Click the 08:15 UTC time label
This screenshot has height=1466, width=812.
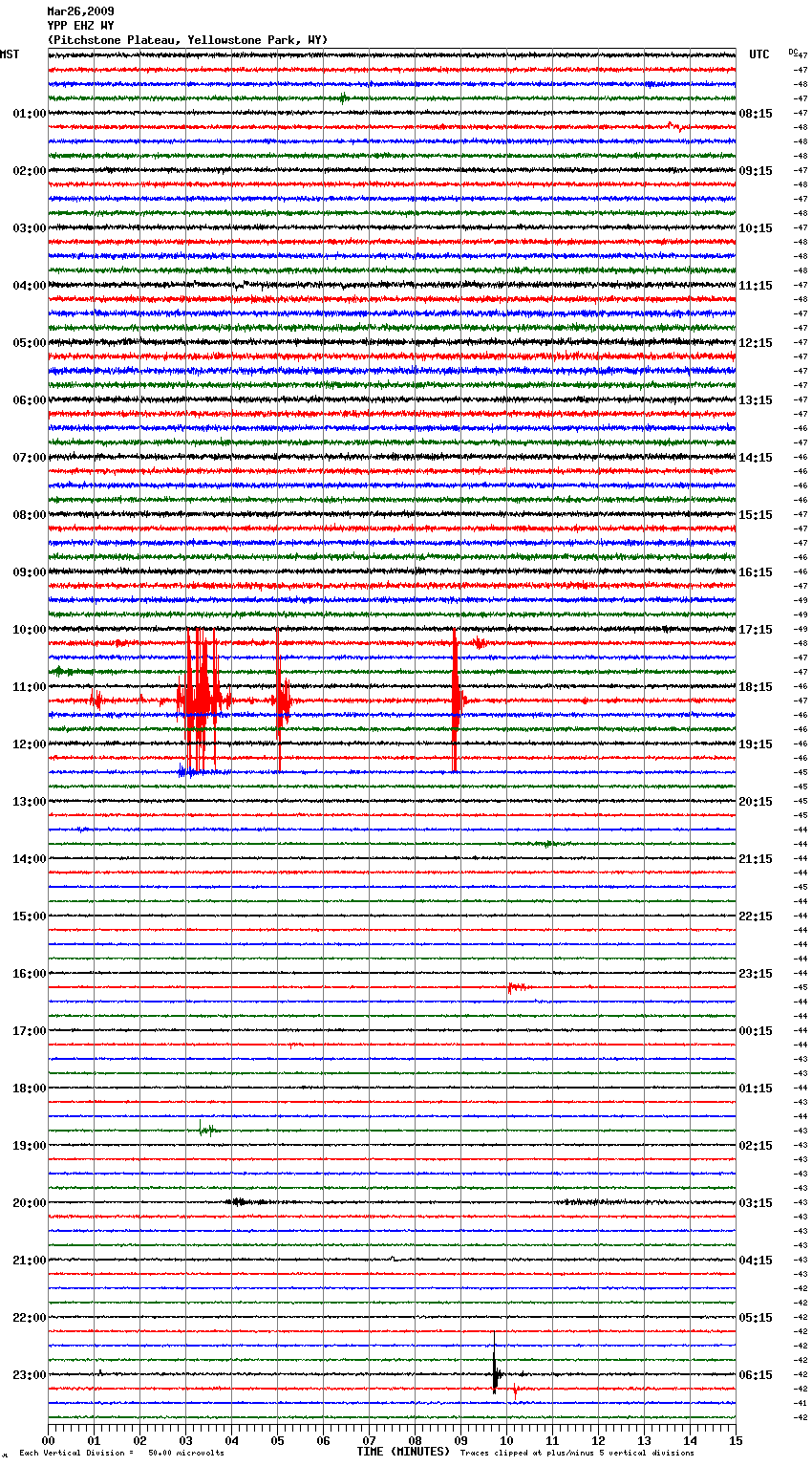click(x=756, y=114)
